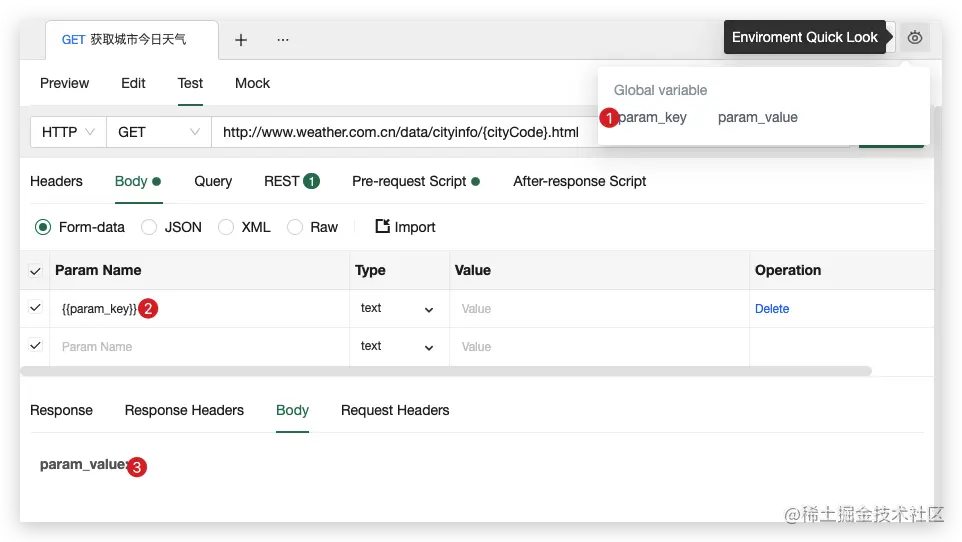The width and height of the screenshot is (962, 542).
Task: Click the param_value global variable value
Action: 758,117
